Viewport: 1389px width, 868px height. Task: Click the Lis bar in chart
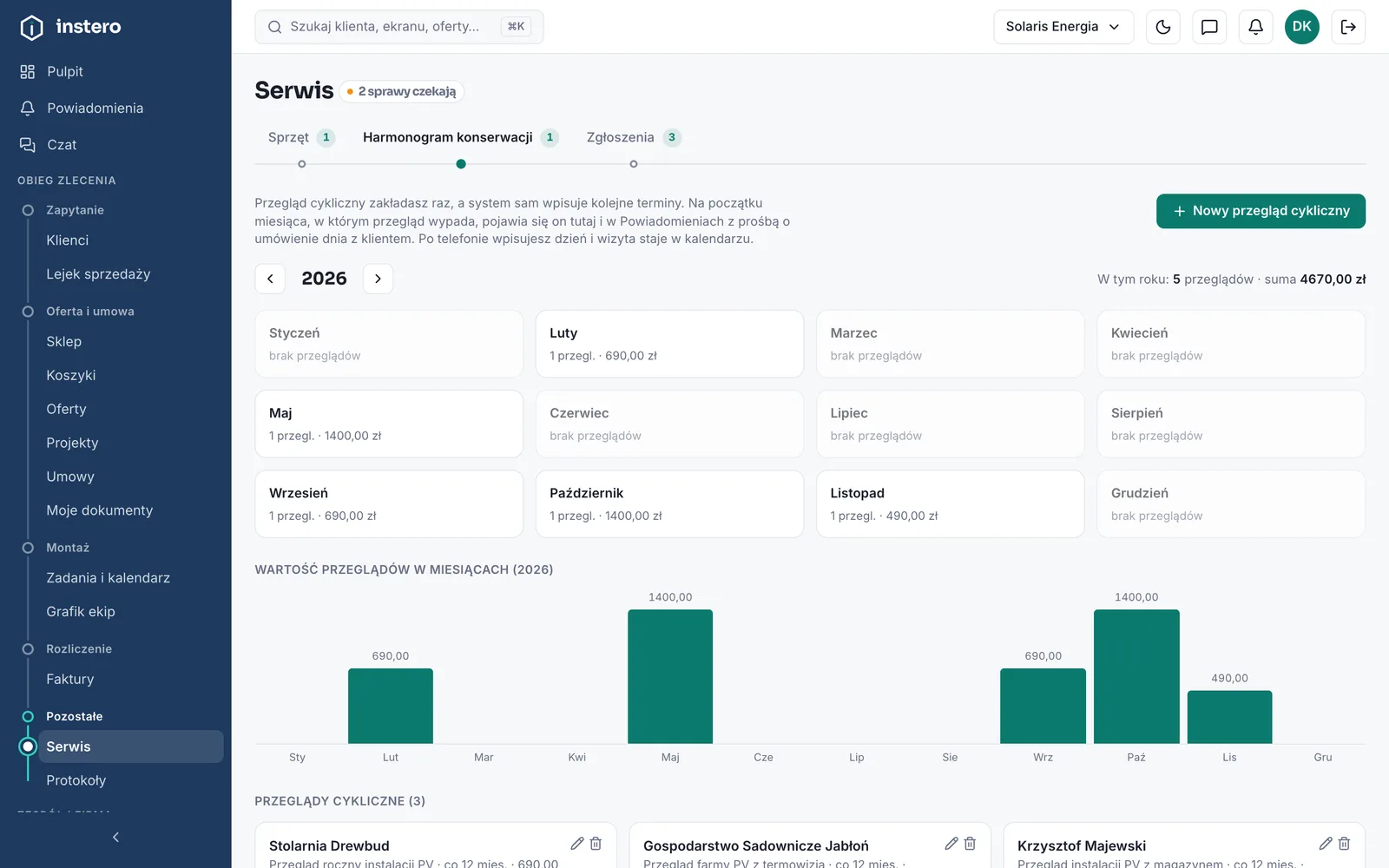pyautogui.click(x=1229, y=717)
